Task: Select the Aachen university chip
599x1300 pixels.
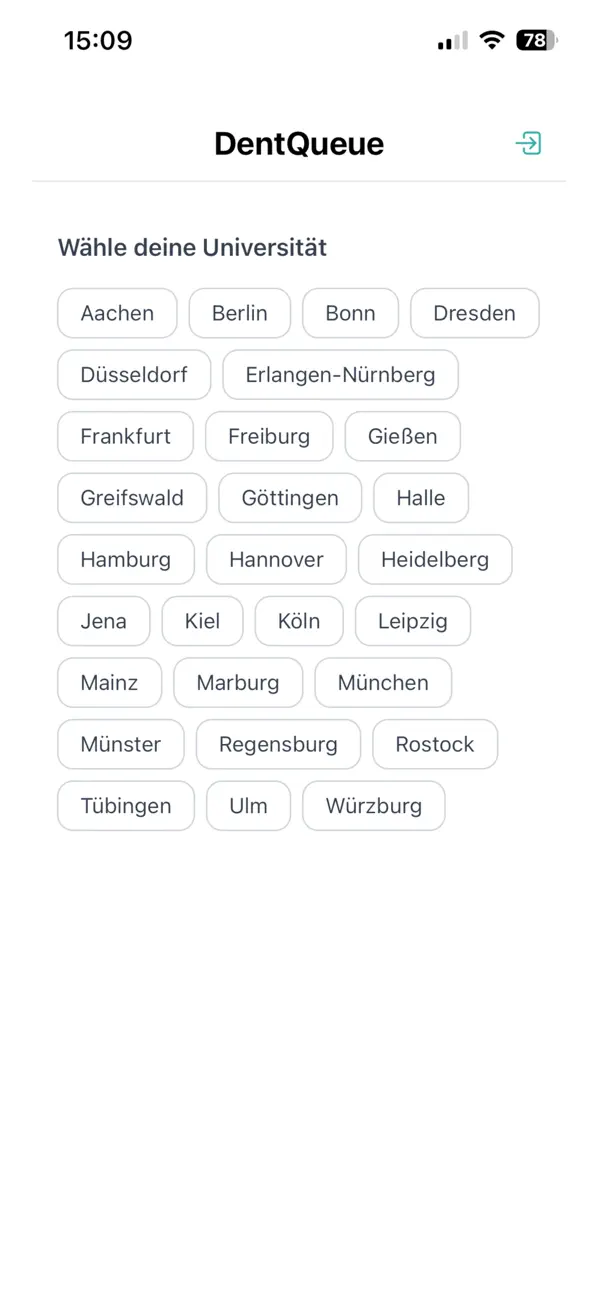Action: coord(117,313)
